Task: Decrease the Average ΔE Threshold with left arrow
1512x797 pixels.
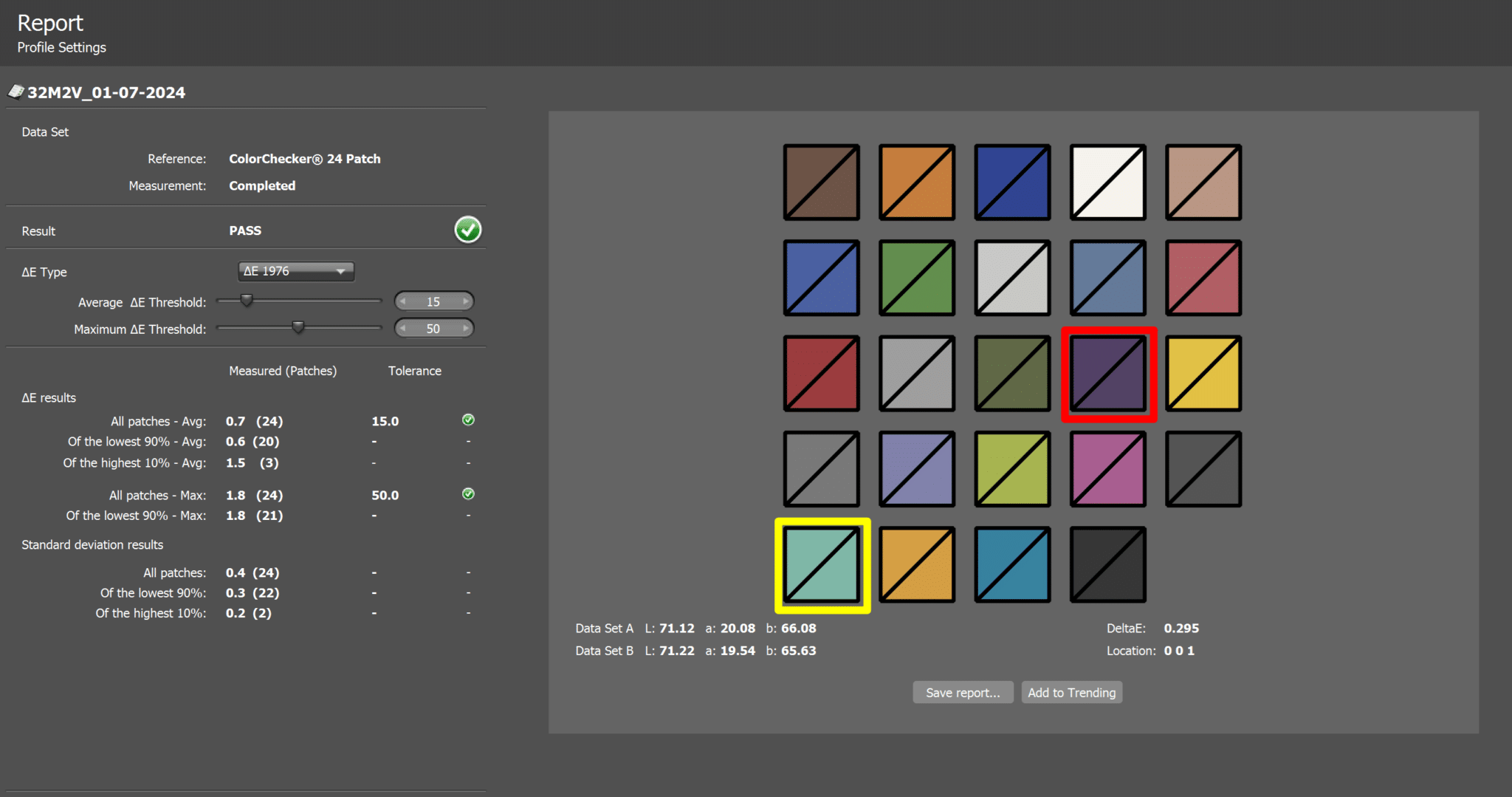Action: (403, 301)
